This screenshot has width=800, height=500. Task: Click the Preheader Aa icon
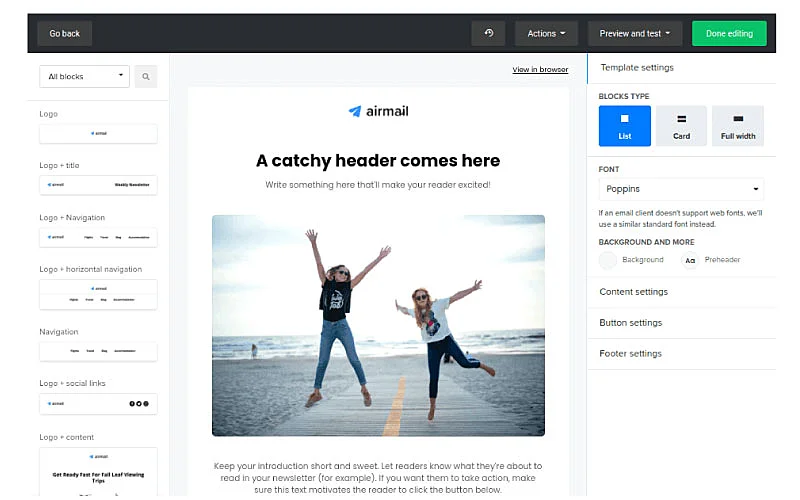click(x=690, y=260)
